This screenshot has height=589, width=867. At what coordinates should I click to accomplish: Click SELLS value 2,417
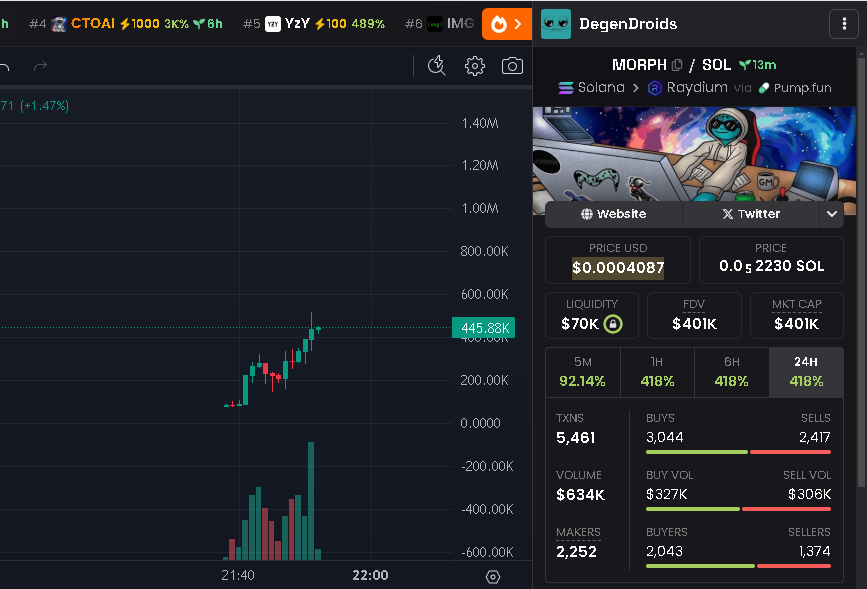point(814,437)
